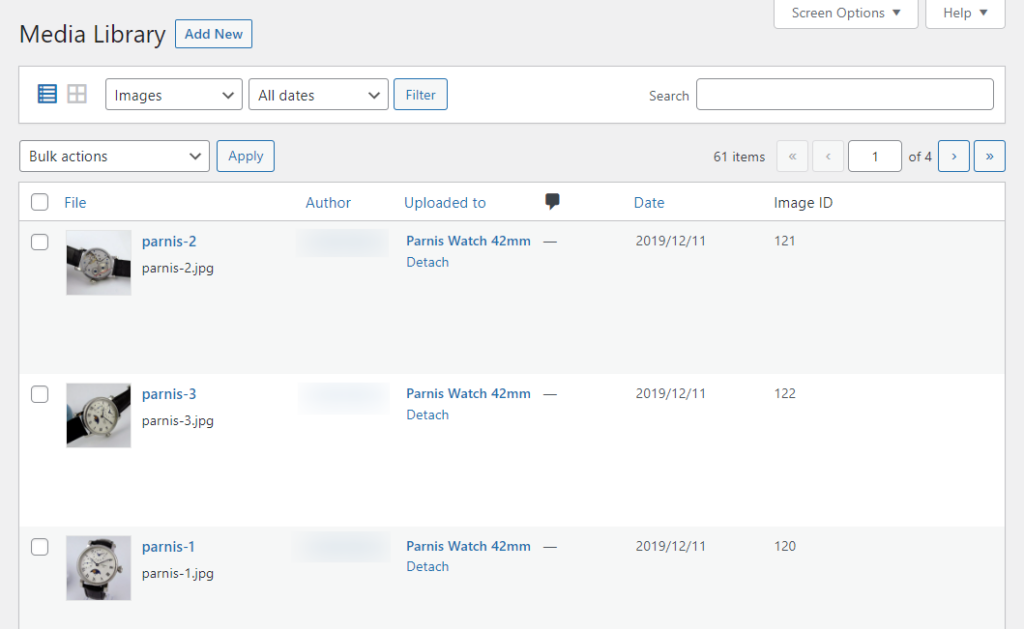Focus the Search media input field
Viewport: 1024px width, 629px height.
[x=845, y=95]
